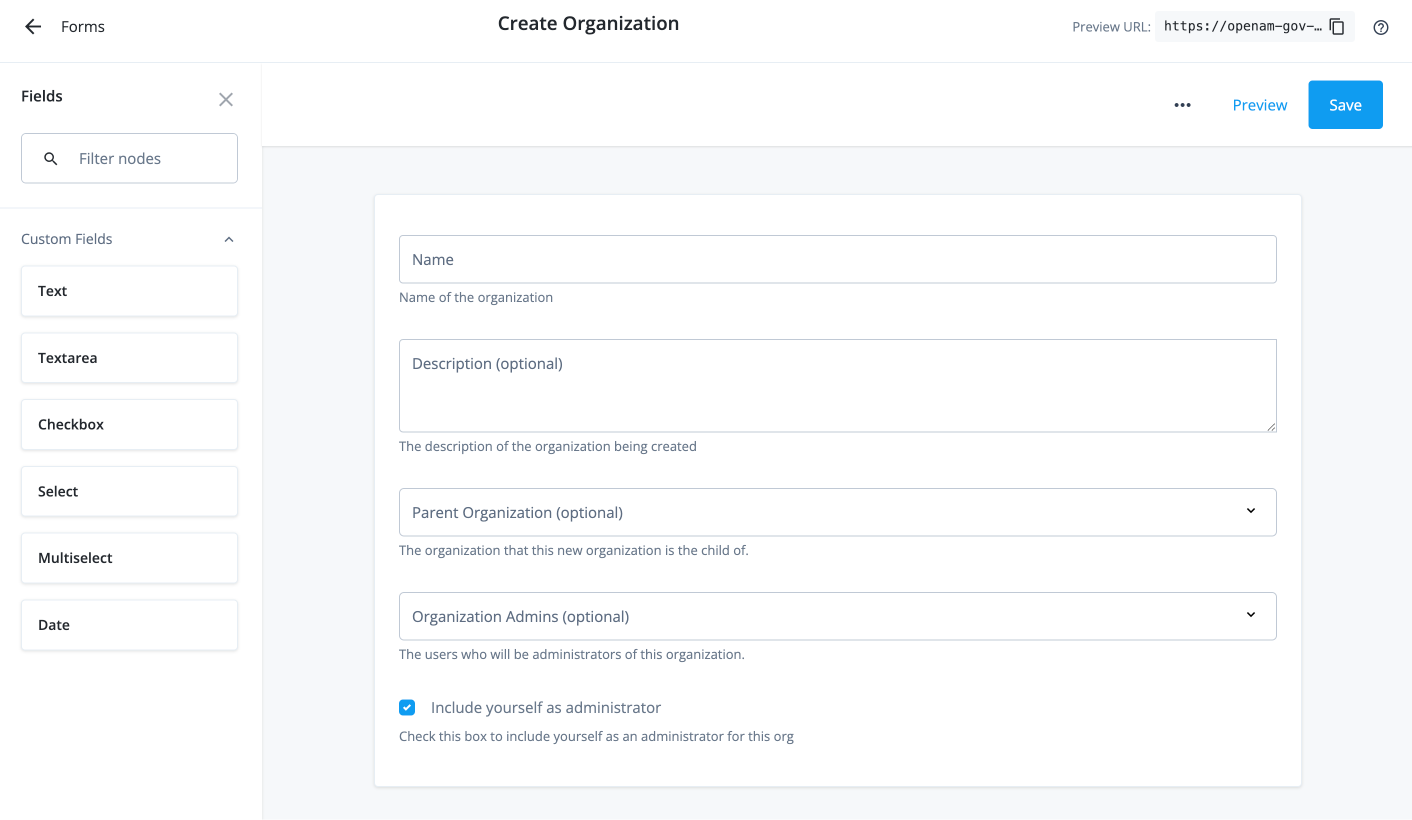The height and width of the screenshot is (820, 1412).
Task: Add a Textarea field to the form
Action: pyautogui.click(x=129, y=357)
